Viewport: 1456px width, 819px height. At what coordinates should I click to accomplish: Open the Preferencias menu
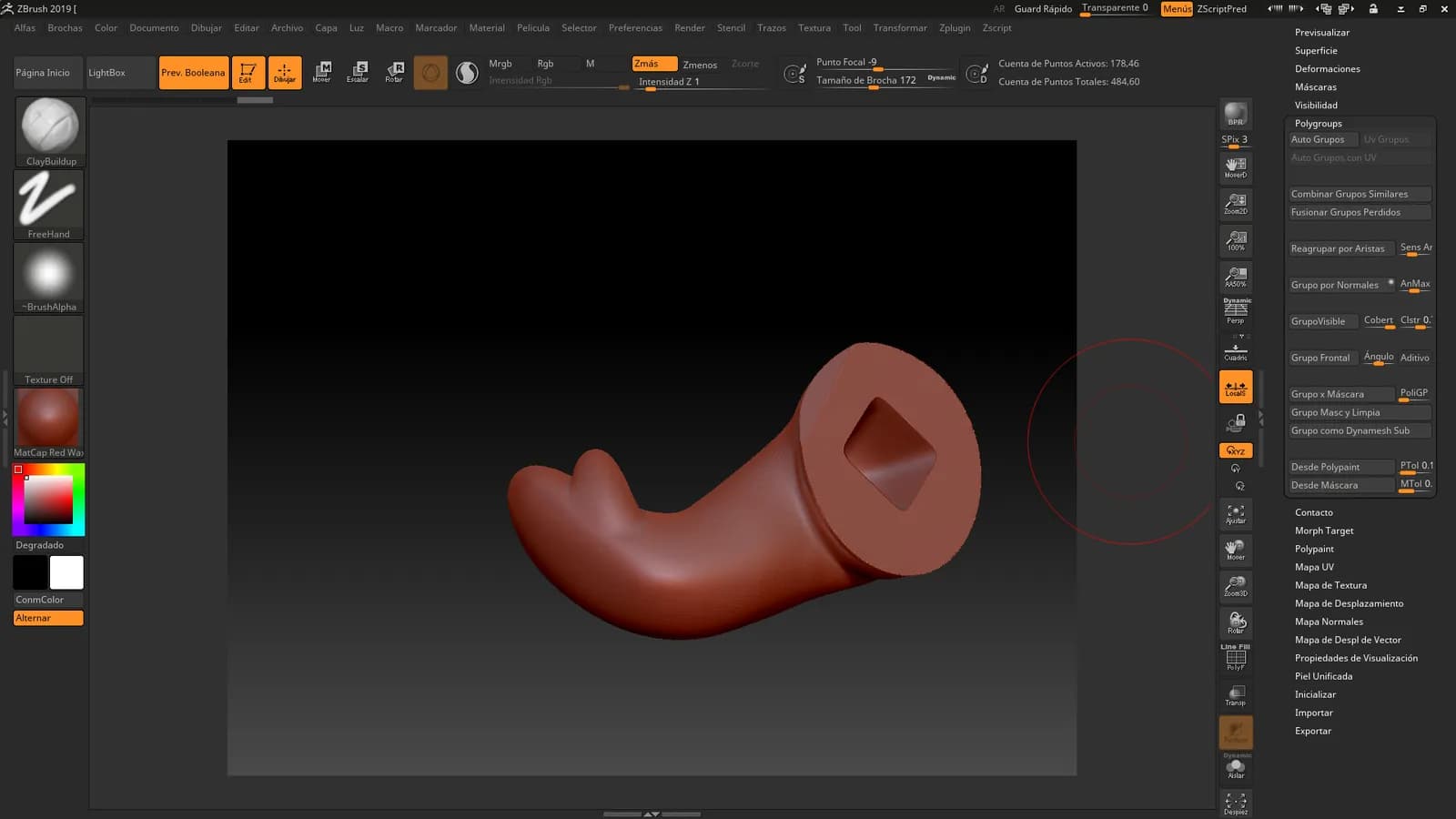(x=635, y=28)
